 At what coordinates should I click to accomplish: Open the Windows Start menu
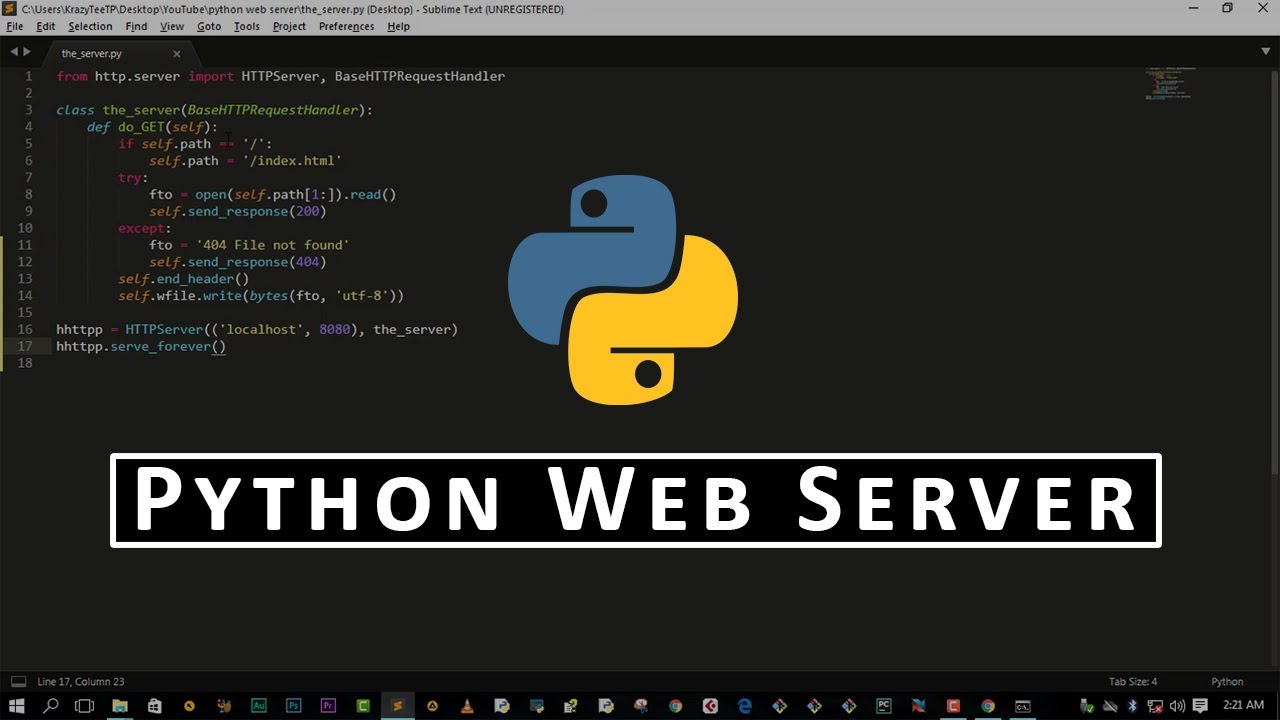[x=16, y=706]
